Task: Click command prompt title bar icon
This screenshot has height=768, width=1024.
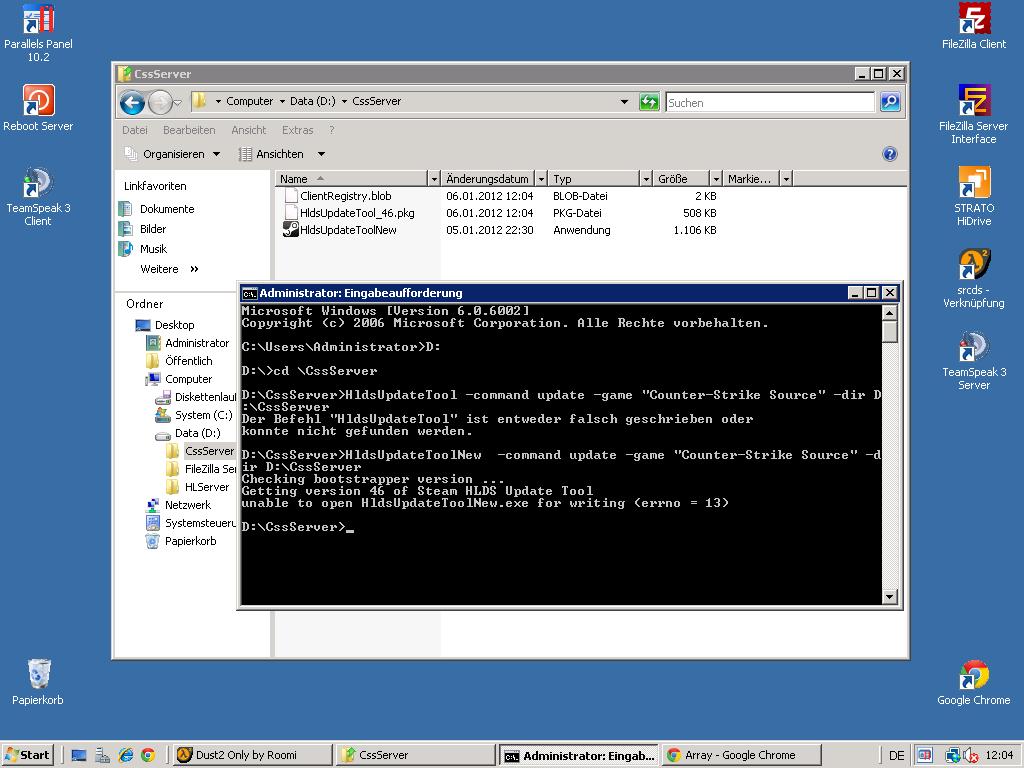Action: (249, 293)
